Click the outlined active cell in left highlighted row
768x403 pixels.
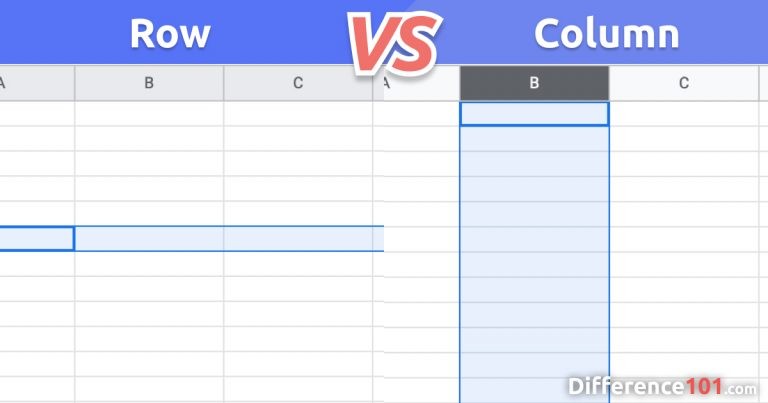pos(36,239)
